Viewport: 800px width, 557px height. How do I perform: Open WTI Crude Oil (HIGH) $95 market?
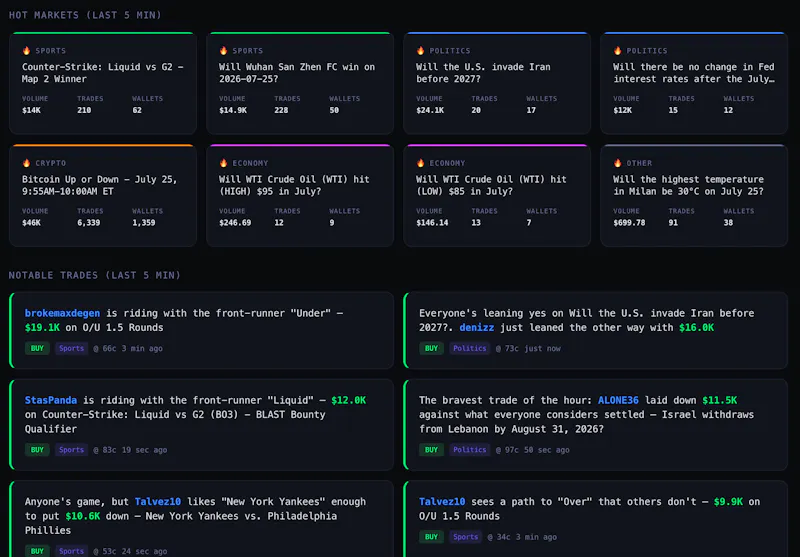[300, 195]
